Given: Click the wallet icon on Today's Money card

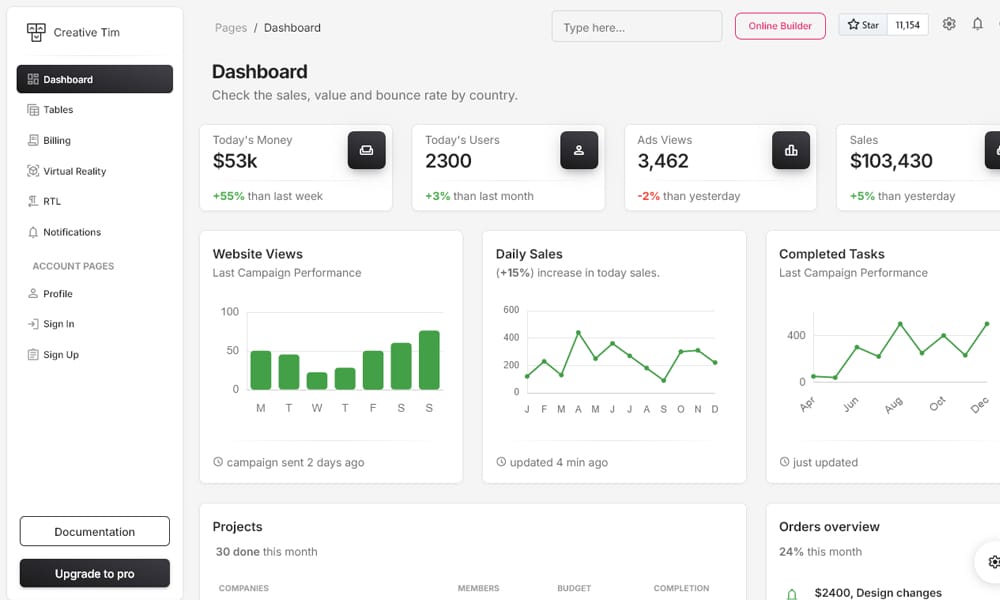Looking at the screenshot, I should [x=367, y=150].
